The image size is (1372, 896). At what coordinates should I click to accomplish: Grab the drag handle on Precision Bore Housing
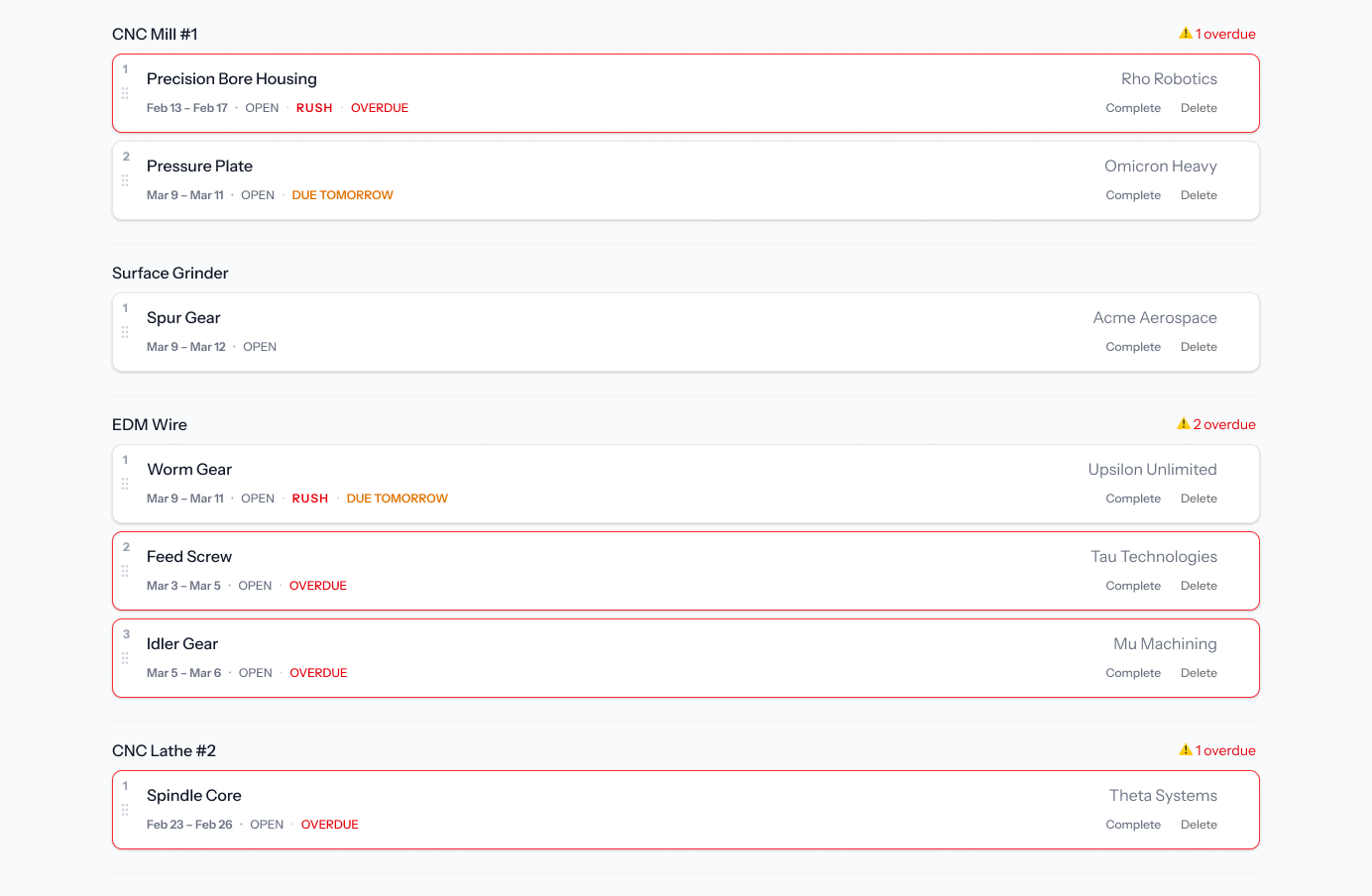point(125,93)
